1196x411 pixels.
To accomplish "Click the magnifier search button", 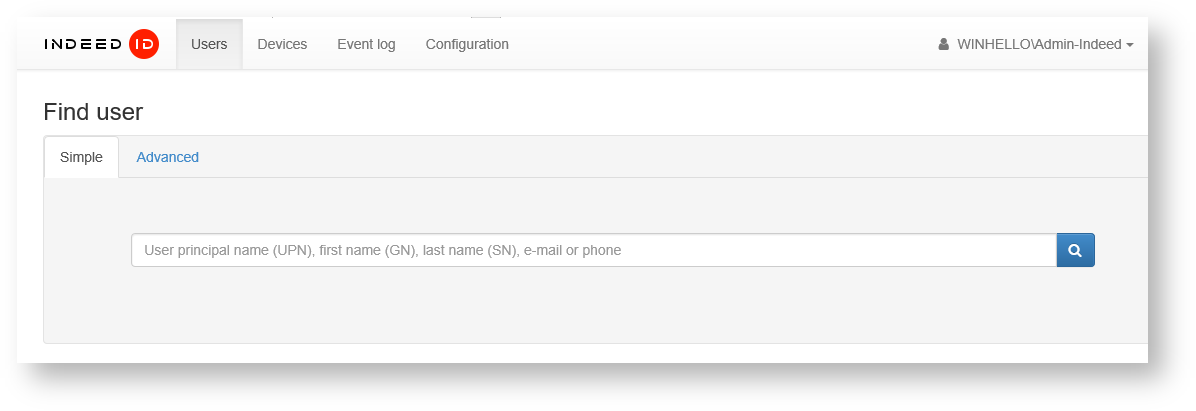I will click(1075, 250).
